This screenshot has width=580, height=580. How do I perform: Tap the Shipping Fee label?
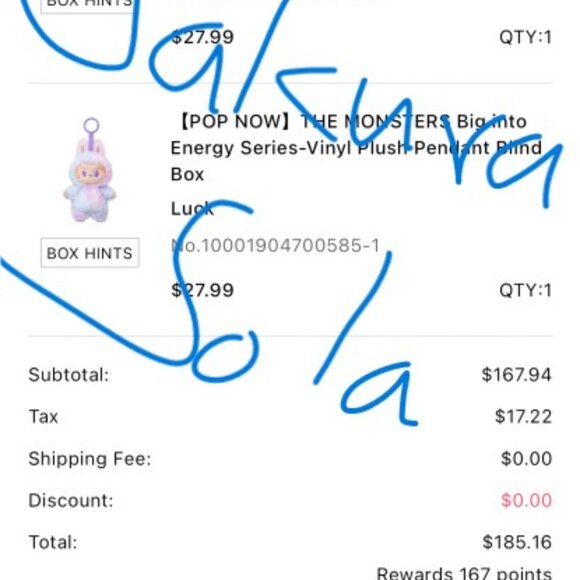90,459
